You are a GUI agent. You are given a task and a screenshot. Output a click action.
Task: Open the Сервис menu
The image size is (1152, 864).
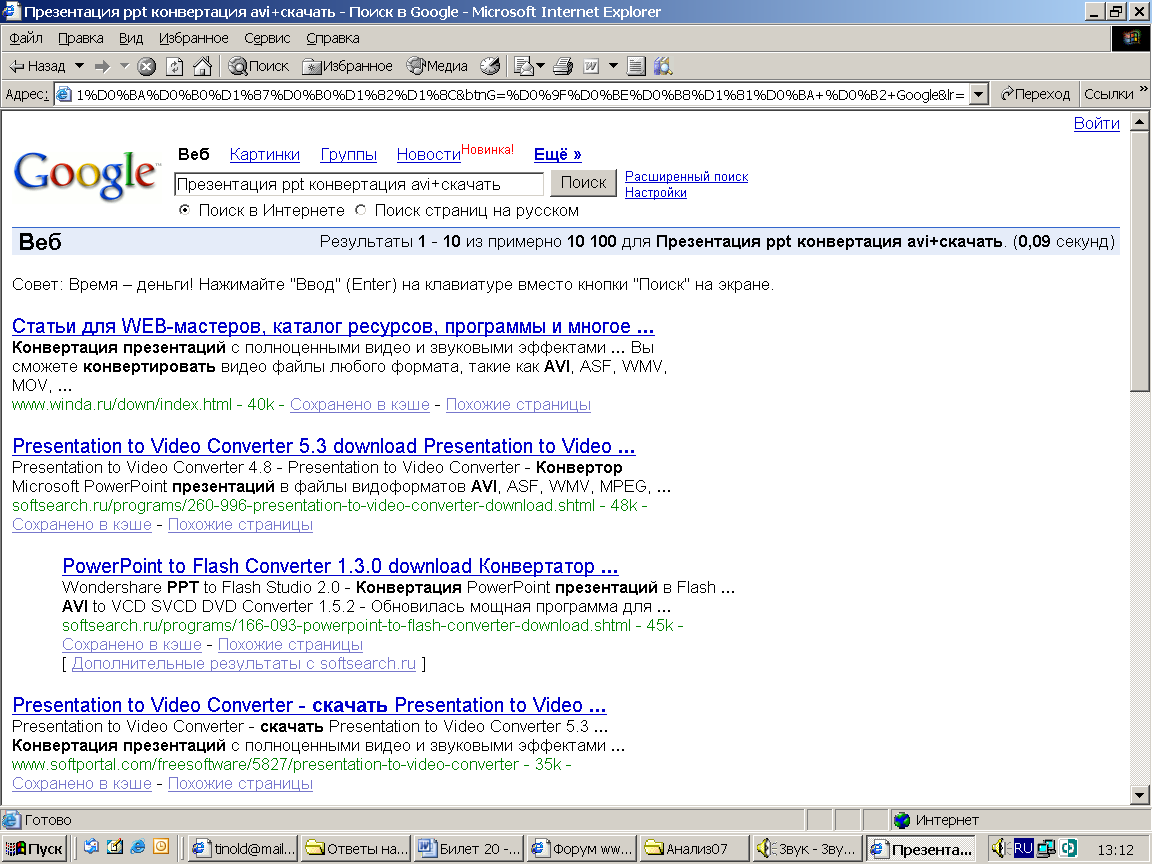pyautogui.click(x=267, y=38)
